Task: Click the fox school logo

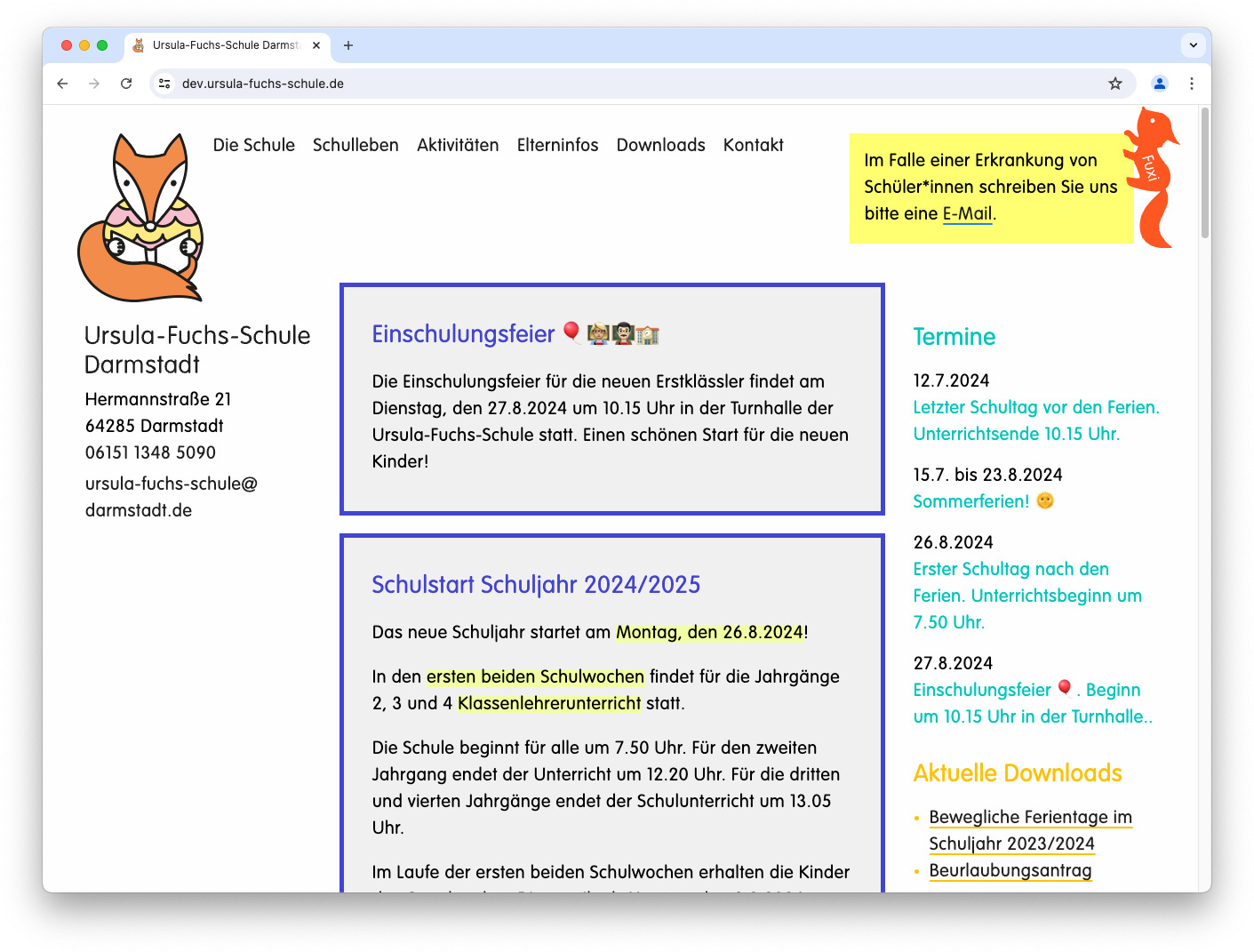Action: pos(141,219)
